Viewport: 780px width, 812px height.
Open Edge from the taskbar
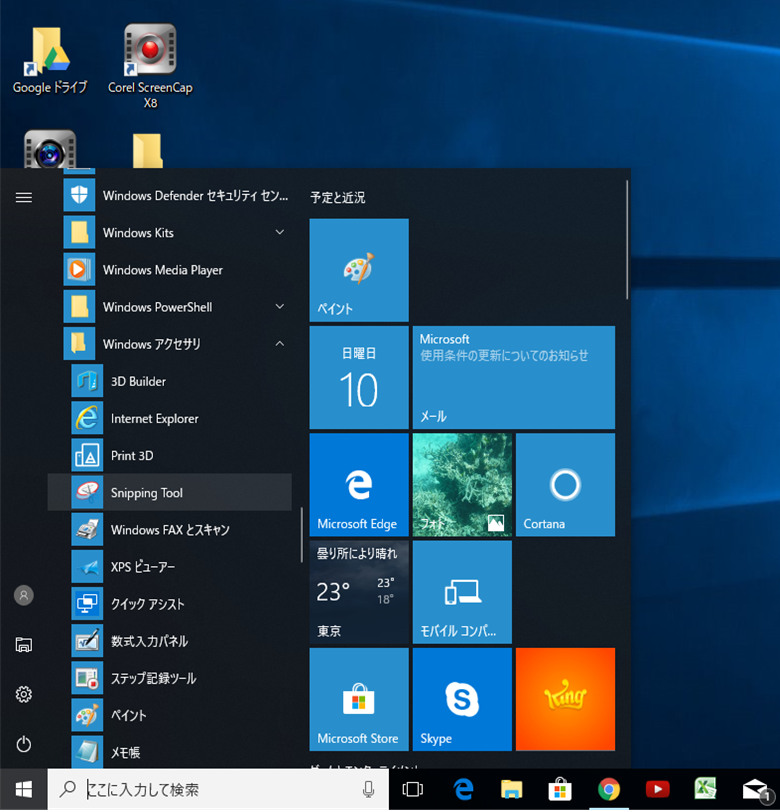464,789
